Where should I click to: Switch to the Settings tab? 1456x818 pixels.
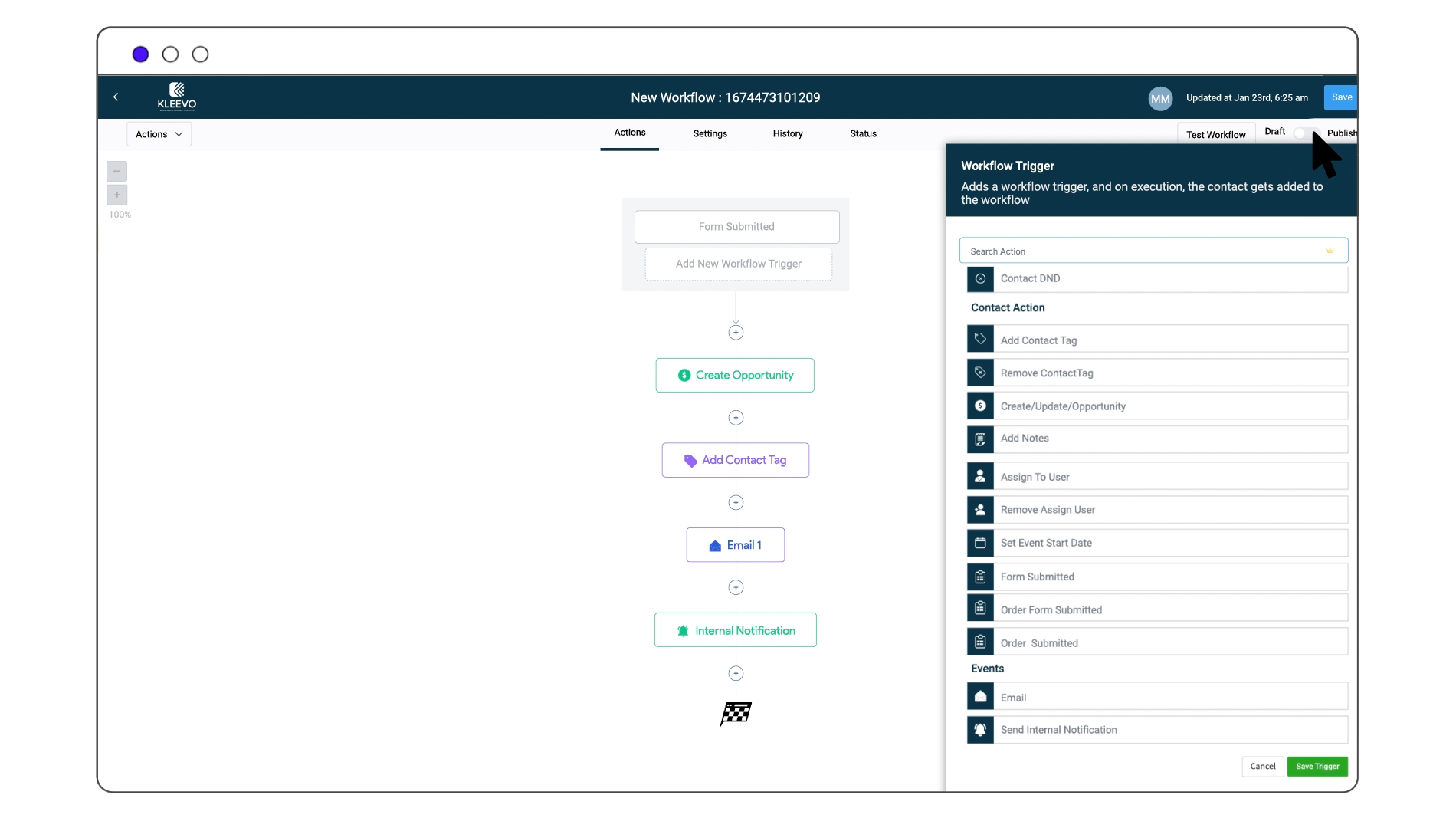tap(710, 133)
